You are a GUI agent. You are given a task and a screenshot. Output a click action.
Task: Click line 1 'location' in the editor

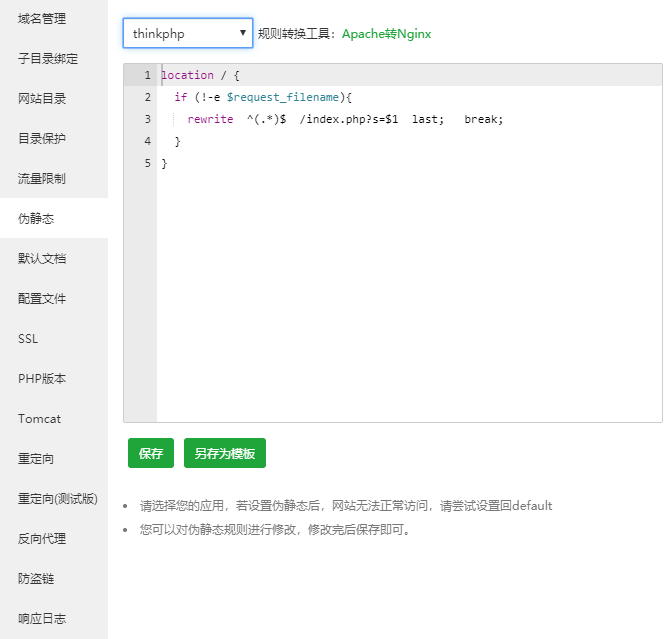pyautogui.click(x=187, y=75)
